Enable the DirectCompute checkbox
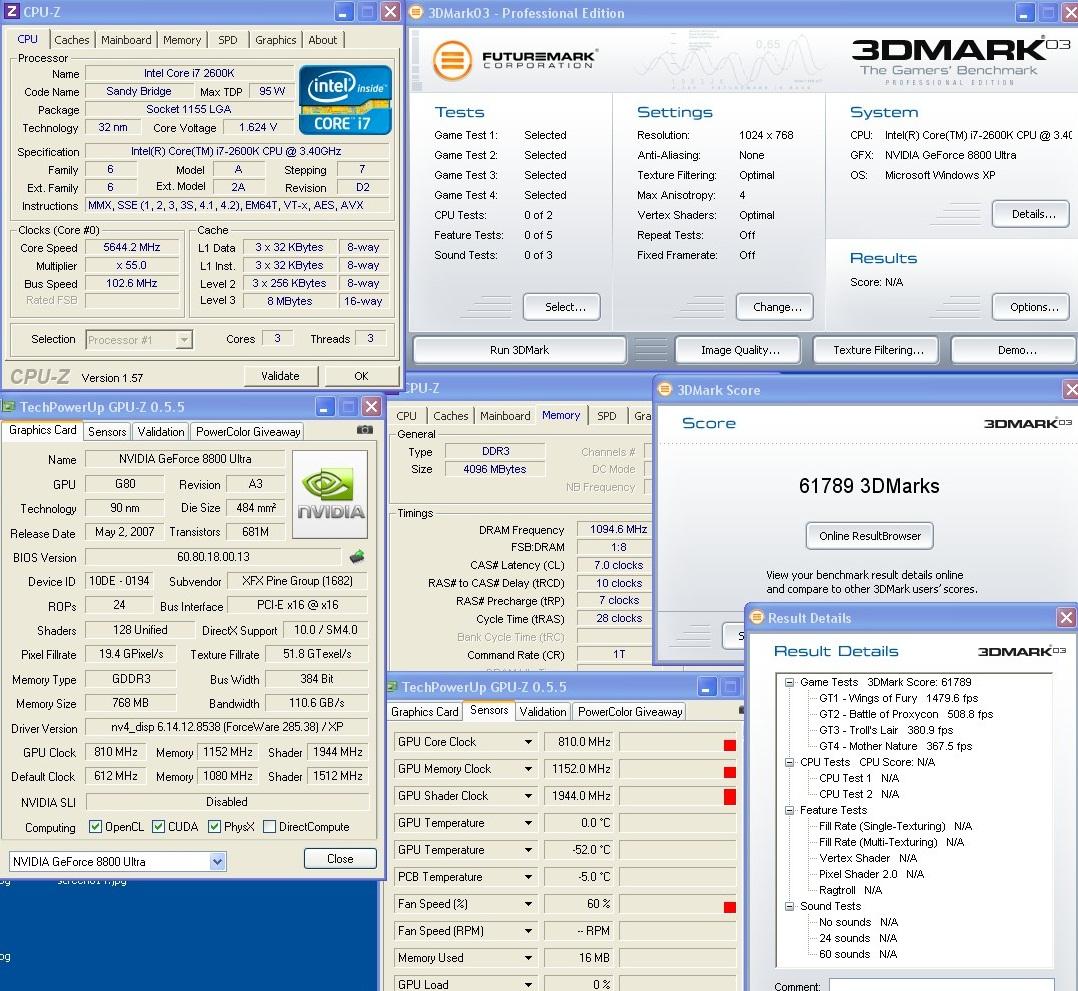 click(x=270, y=827)
